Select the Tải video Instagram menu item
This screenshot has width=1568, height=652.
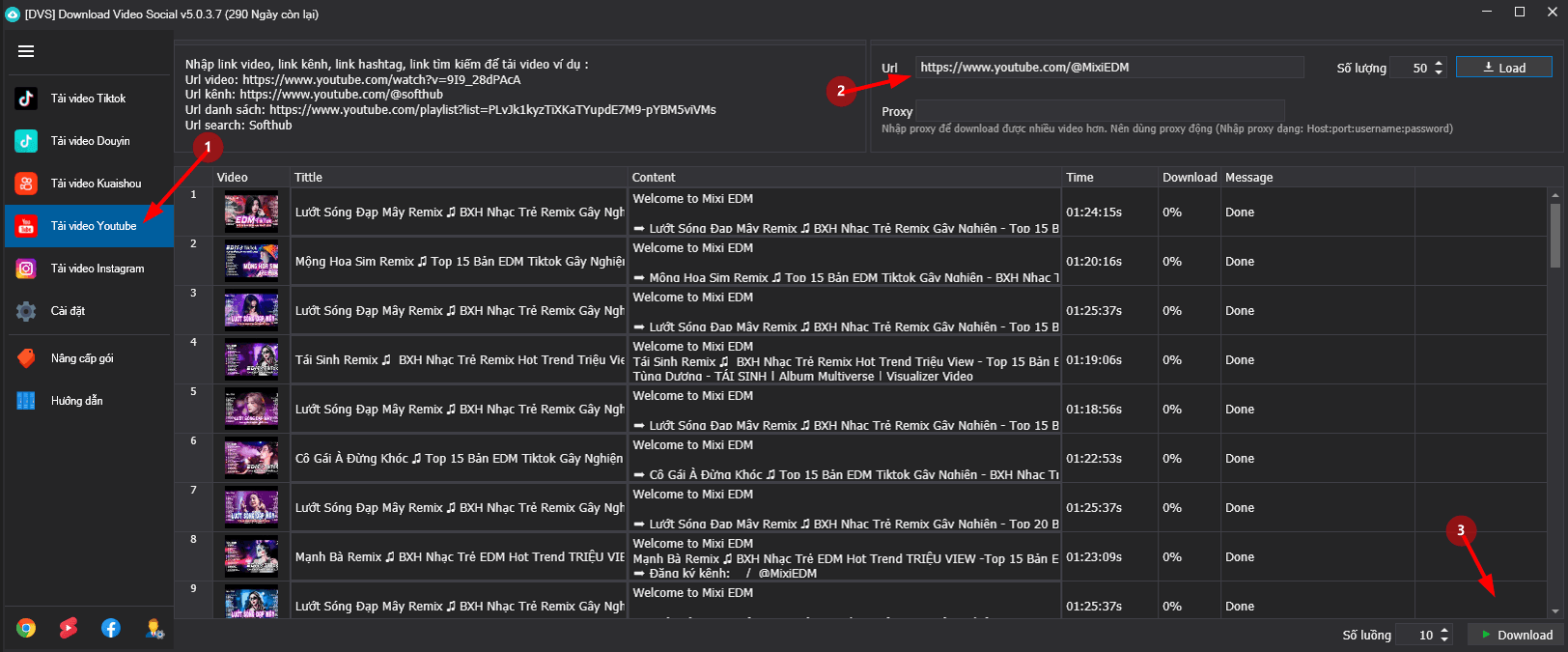pos(97,269)
